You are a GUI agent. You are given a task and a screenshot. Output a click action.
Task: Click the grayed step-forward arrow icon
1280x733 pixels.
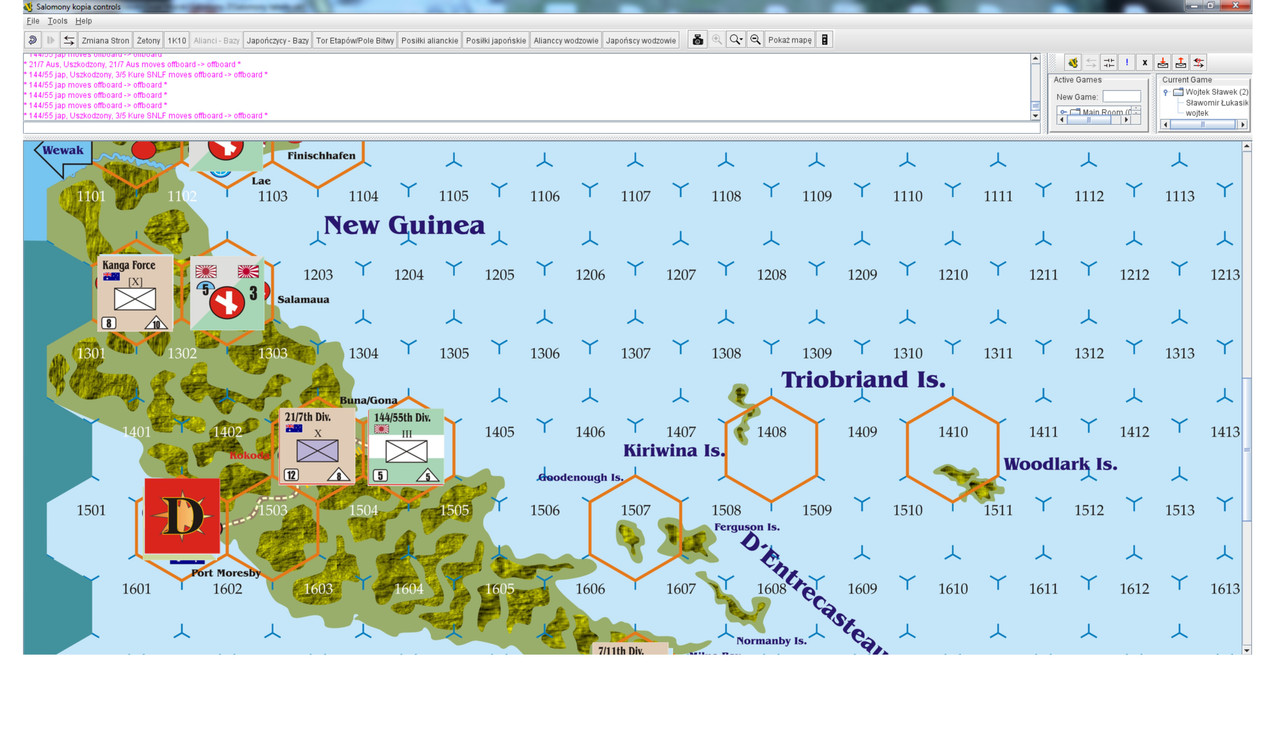pos(51,40)
